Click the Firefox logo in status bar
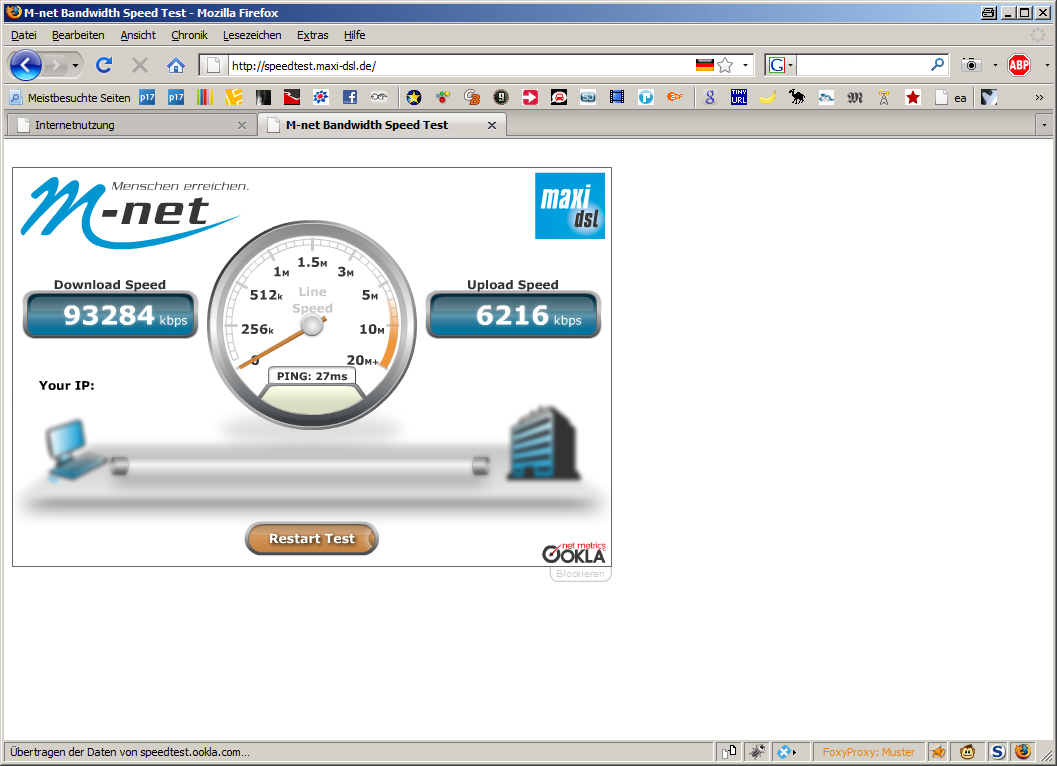 click(x=1023, y=751)
